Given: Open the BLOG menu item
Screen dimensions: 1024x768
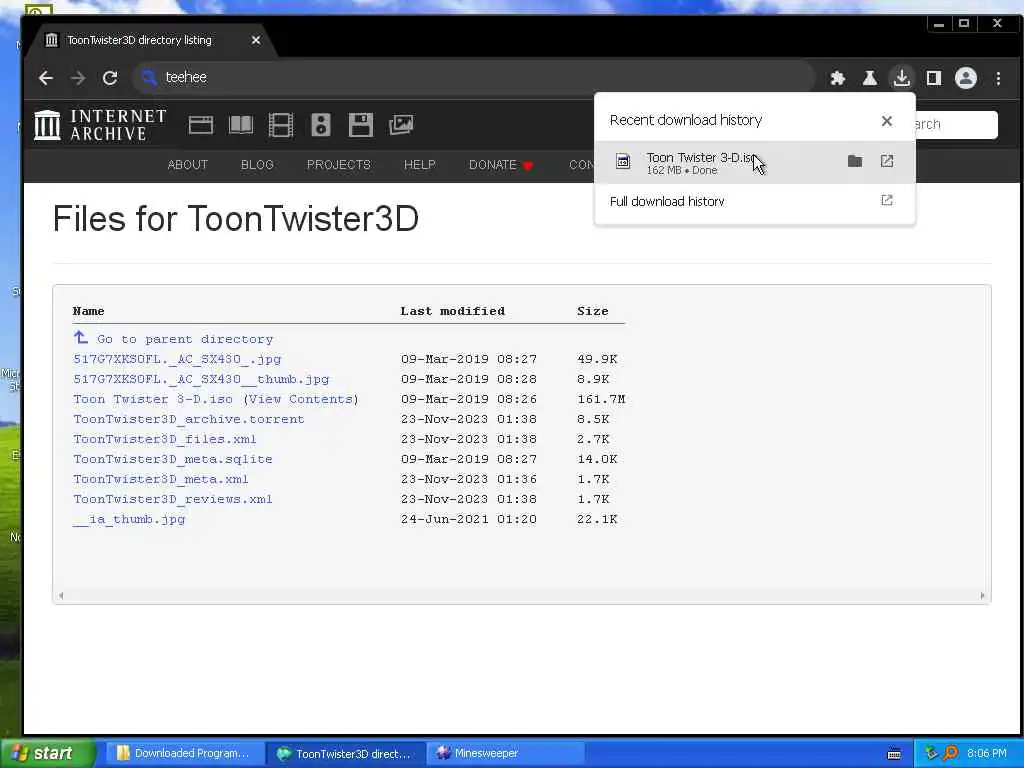Looking at the screenshot, I should pyautogui.click(x=257, y=165).
